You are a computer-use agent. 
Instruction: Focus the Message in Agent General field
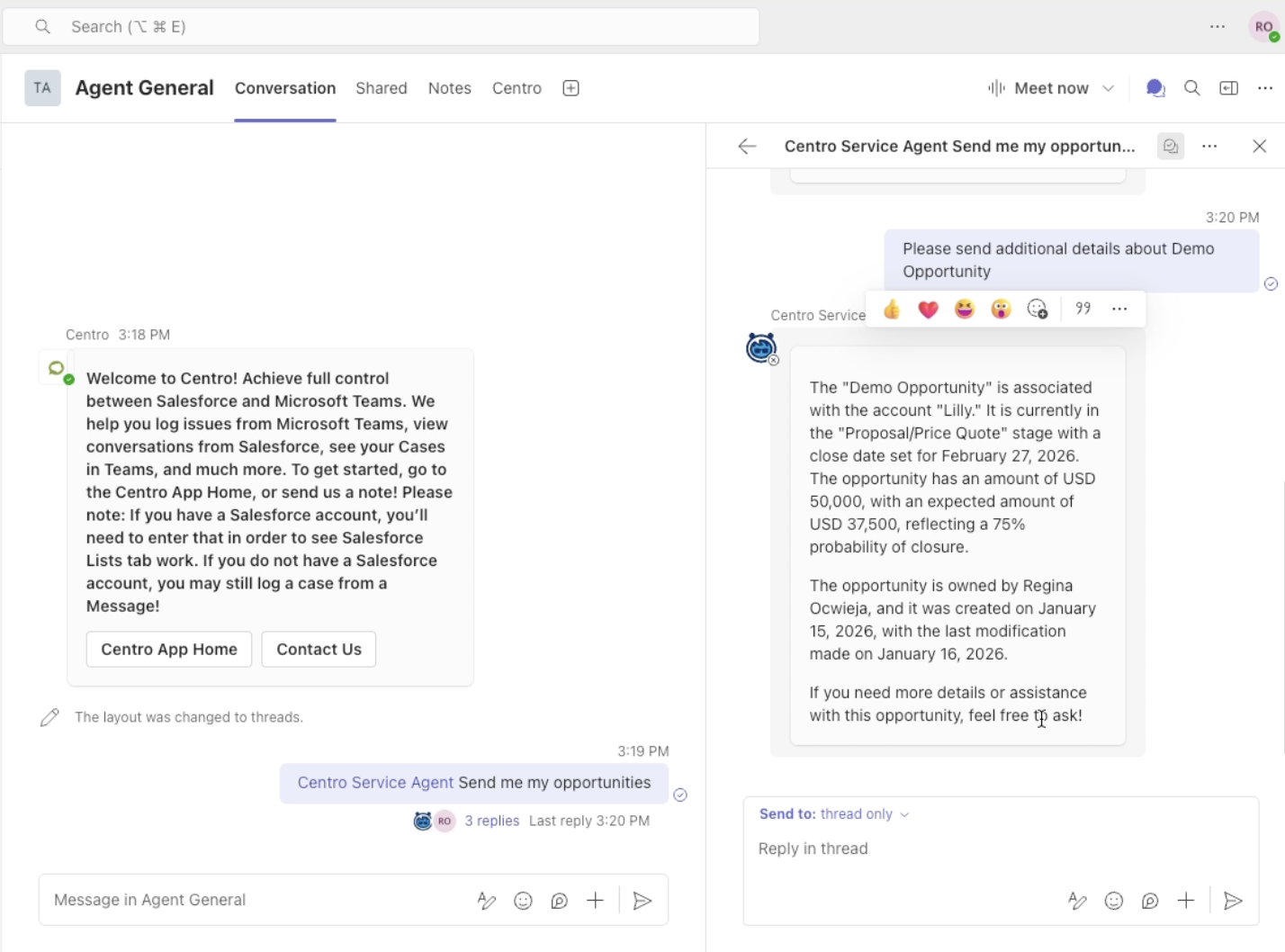pyautogui.click(x=256, y=901)
